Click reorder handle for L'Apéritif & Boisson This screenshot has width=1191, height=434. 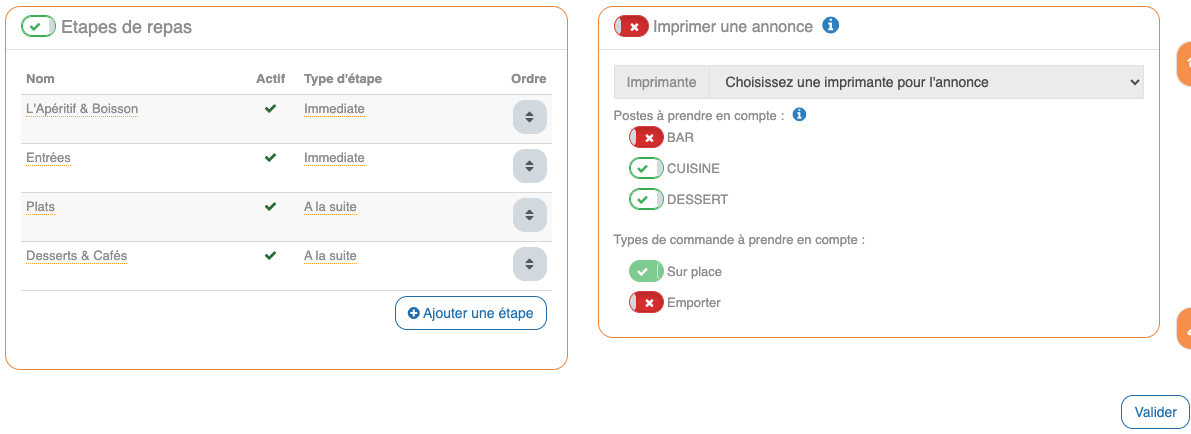click(x=530, y=117)
